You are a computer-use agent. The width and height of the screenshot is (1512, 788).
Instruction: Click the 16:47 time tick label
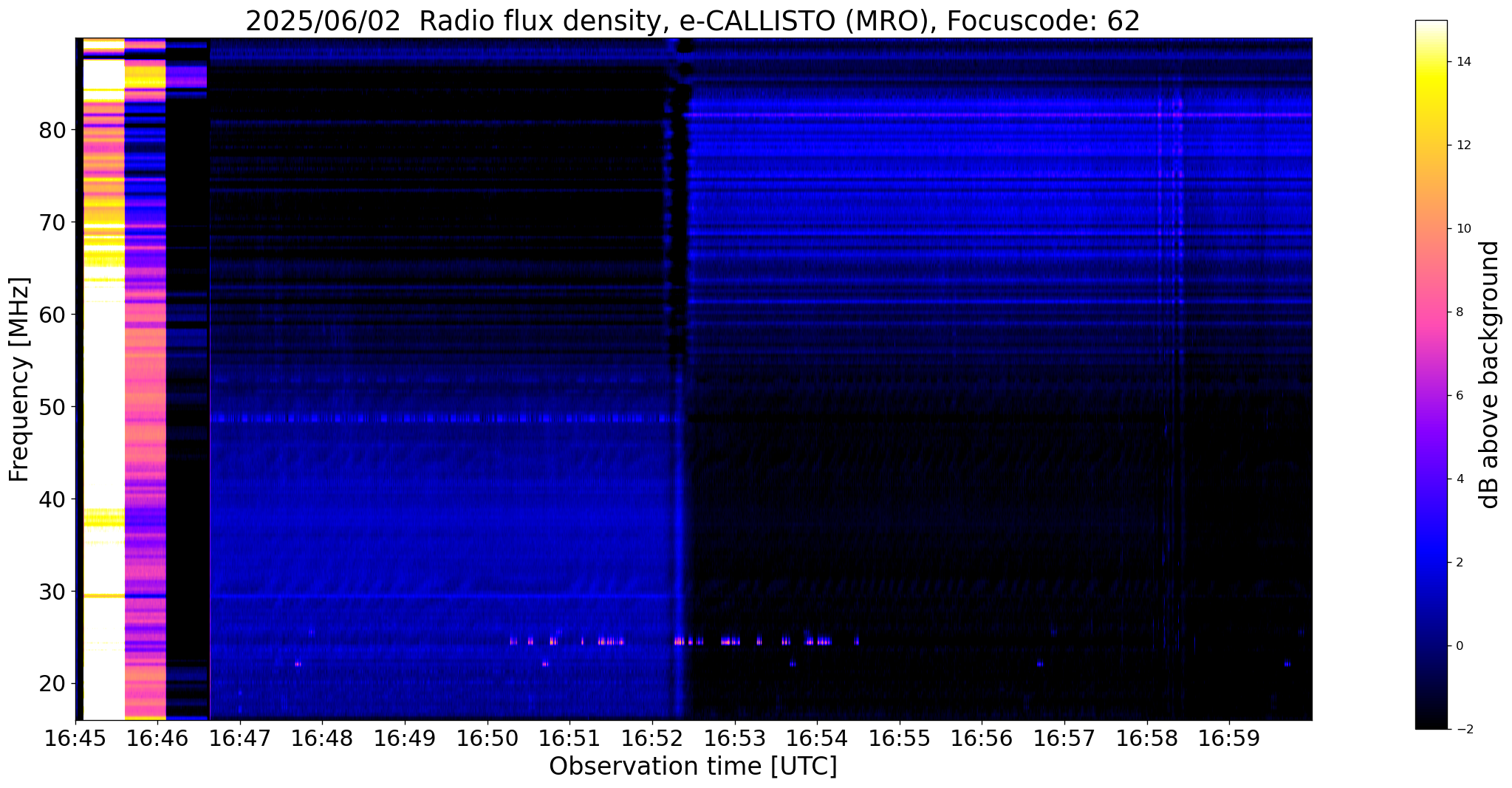click(x=240, y=739)
